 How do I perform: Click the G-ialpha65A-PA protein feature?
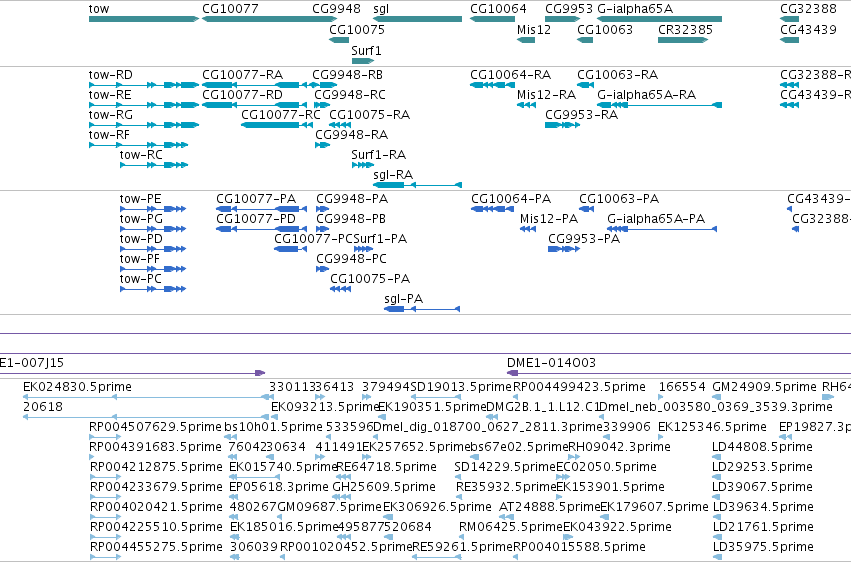pos(662,229)
